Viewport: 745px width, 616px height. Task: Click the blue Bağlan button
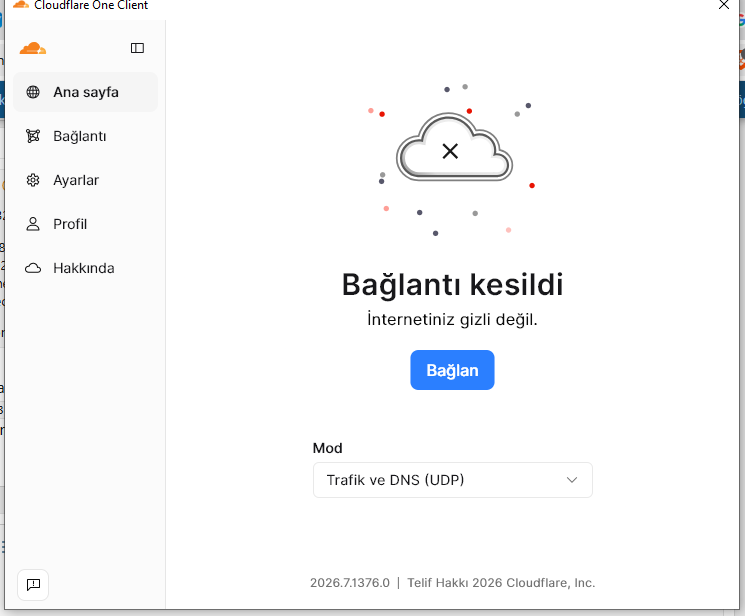click(452, 370)
